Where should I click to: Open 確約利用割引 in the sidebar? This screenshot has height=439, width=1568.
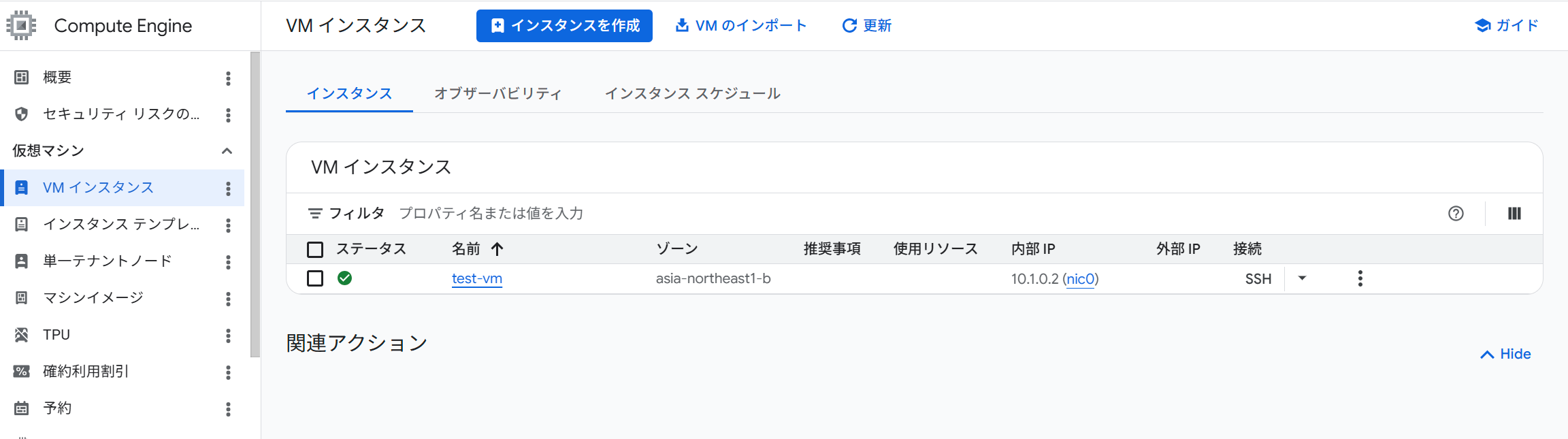[x=86, y=371]
